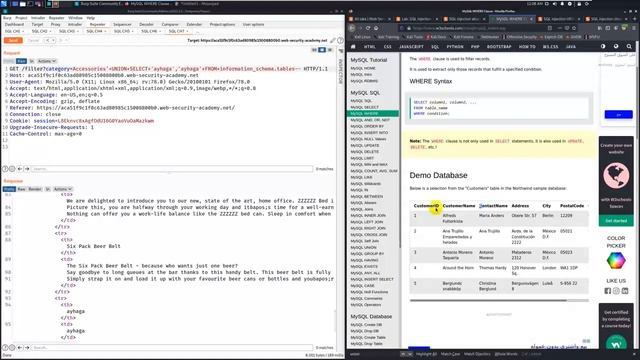Screen dimensions: 640x360
Task: Go to previous request with back arrow
Action: click(47, 40)
